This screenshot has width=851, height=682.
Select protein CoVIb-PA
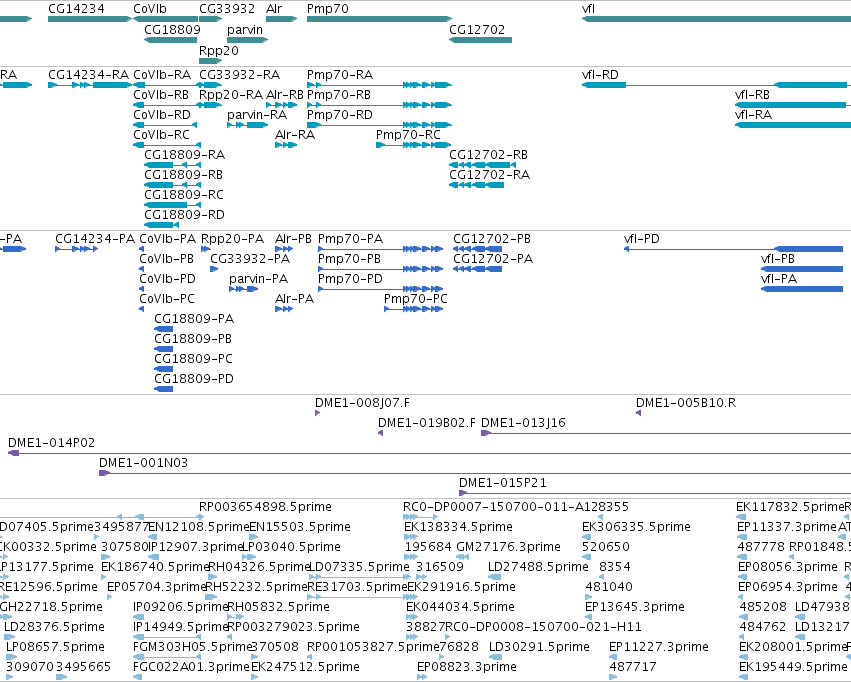coord(168,239)
